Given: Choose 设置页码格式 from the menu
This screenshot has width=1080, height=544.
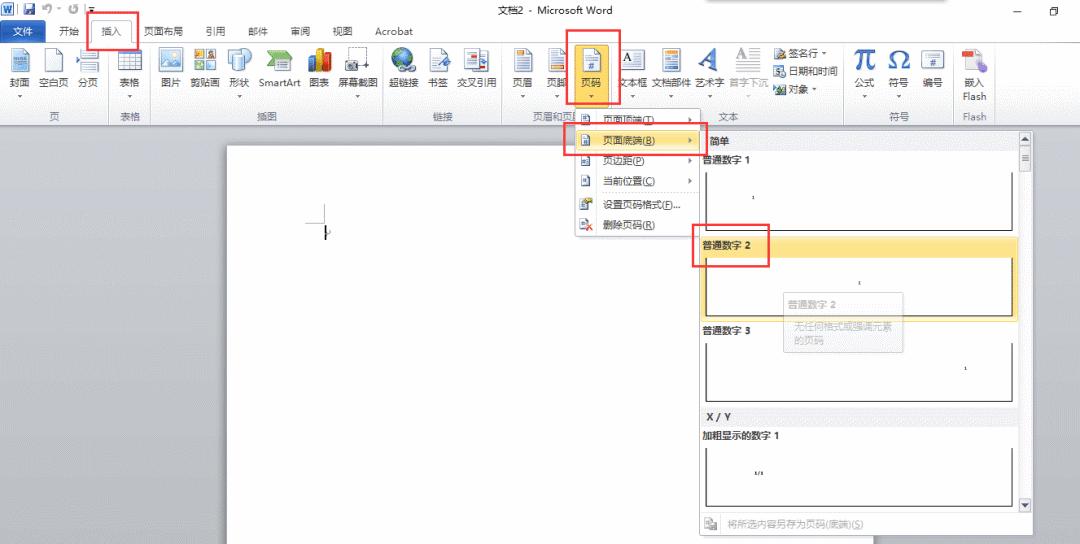Looking at the screenshot, I should 640,204.
